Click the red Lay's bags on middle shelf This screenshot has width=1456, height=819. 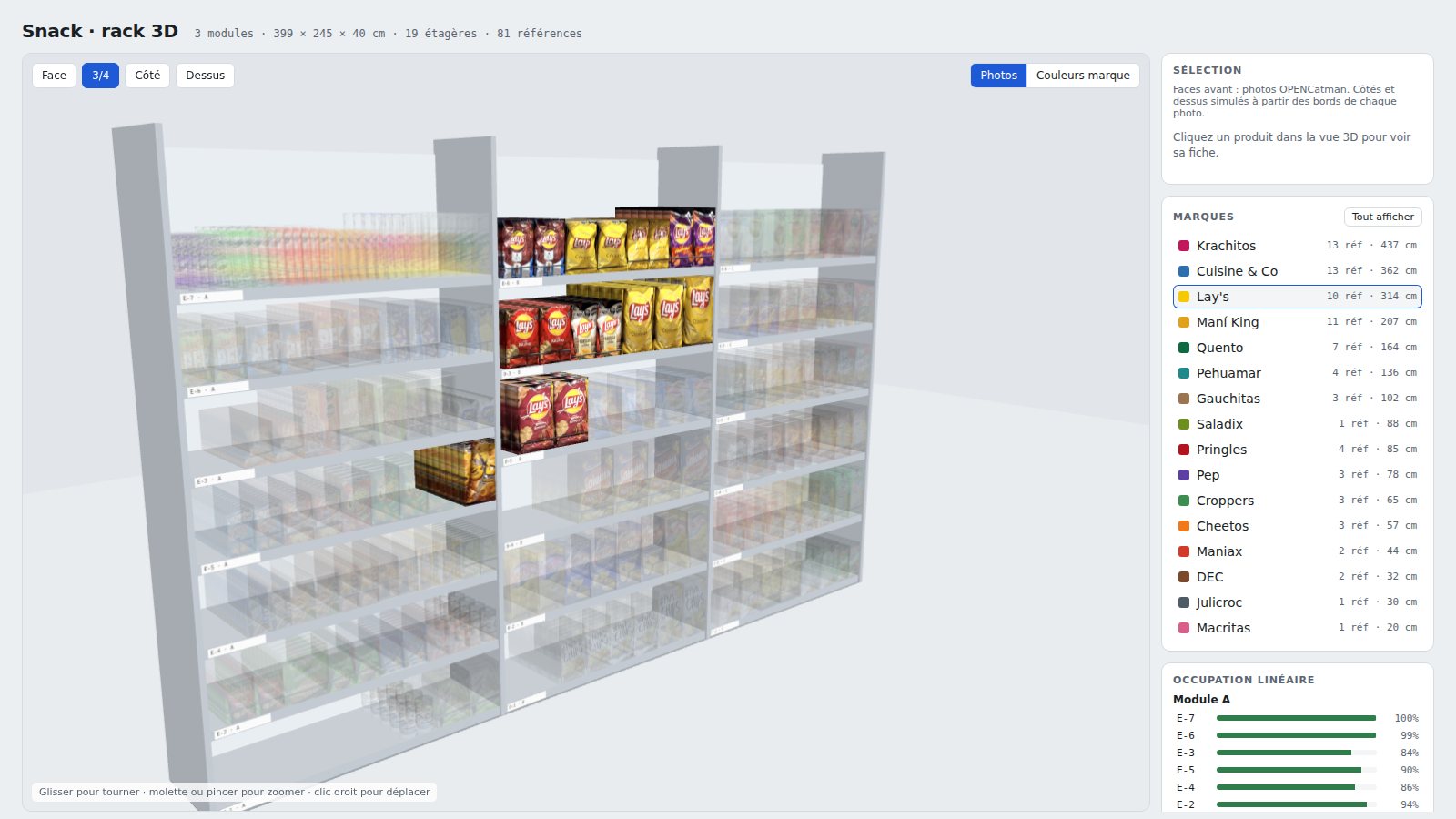(539, 332)
